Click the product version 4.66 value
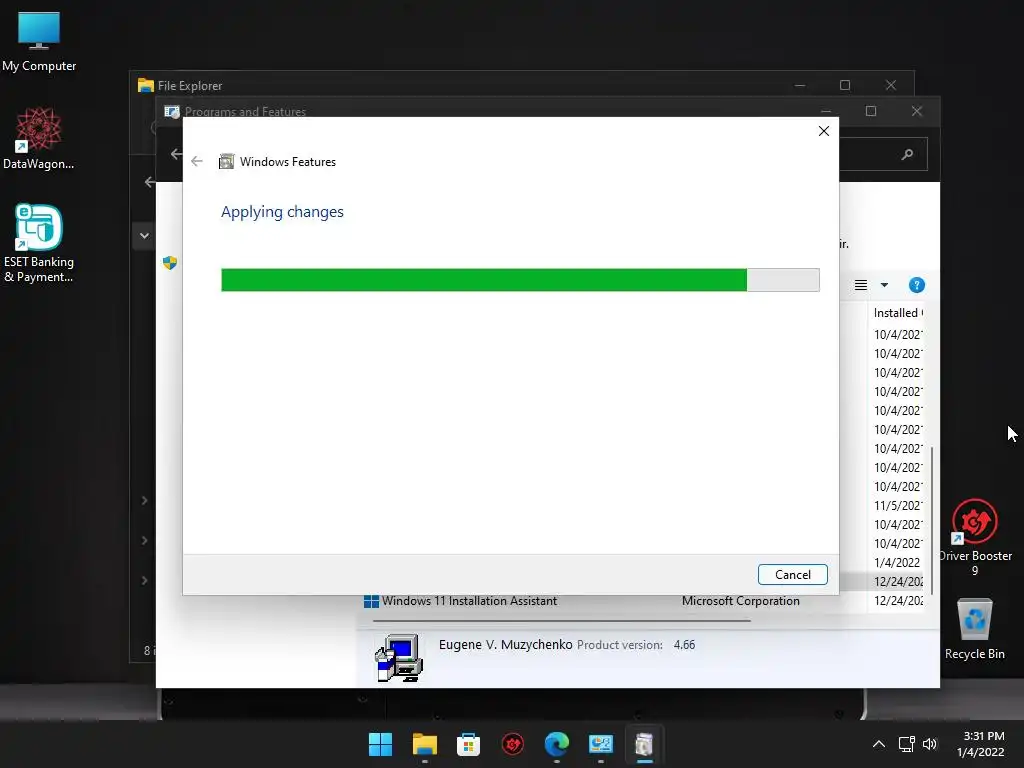This screenshot has width=1024, height=768. point(684,645)
